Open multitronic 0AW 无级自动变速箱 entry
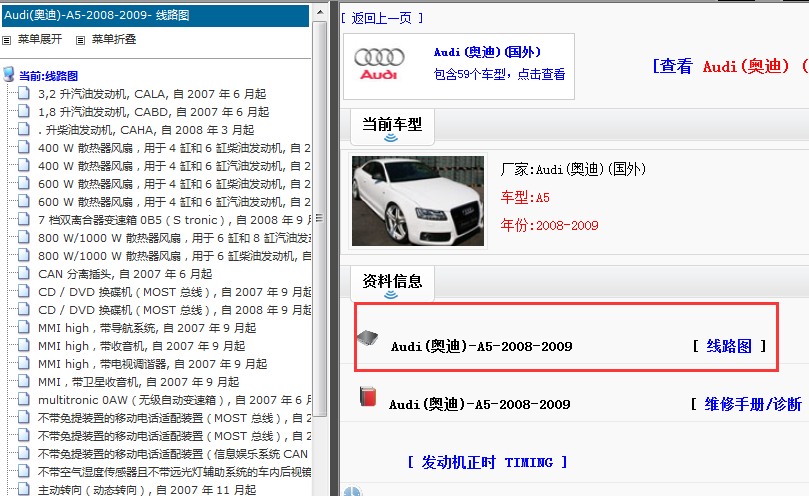Screen dimensions: 809x496 click(174, 400)
